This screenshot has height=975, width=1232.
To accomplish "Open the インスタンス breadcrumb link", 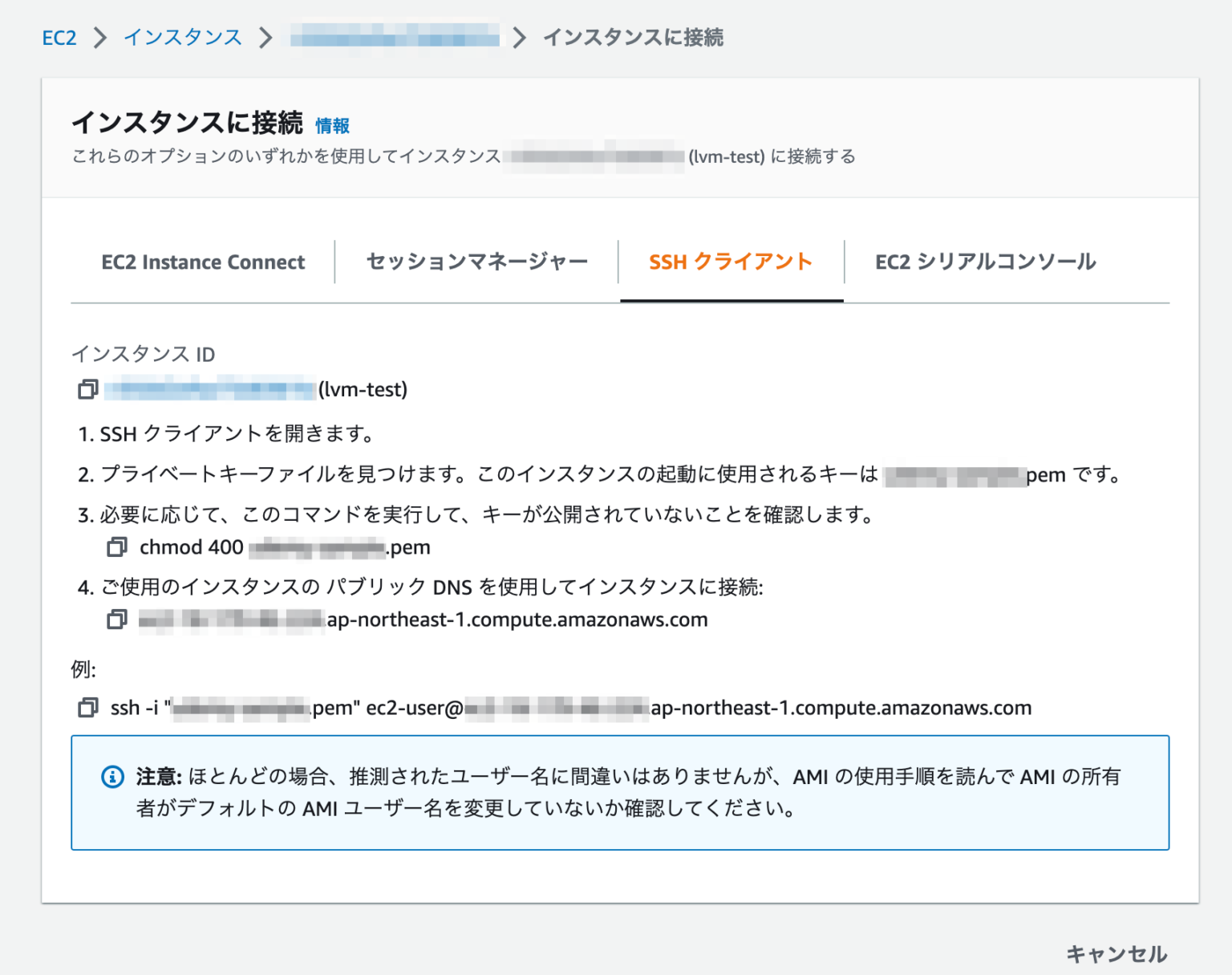I will [x=181, y=37].
